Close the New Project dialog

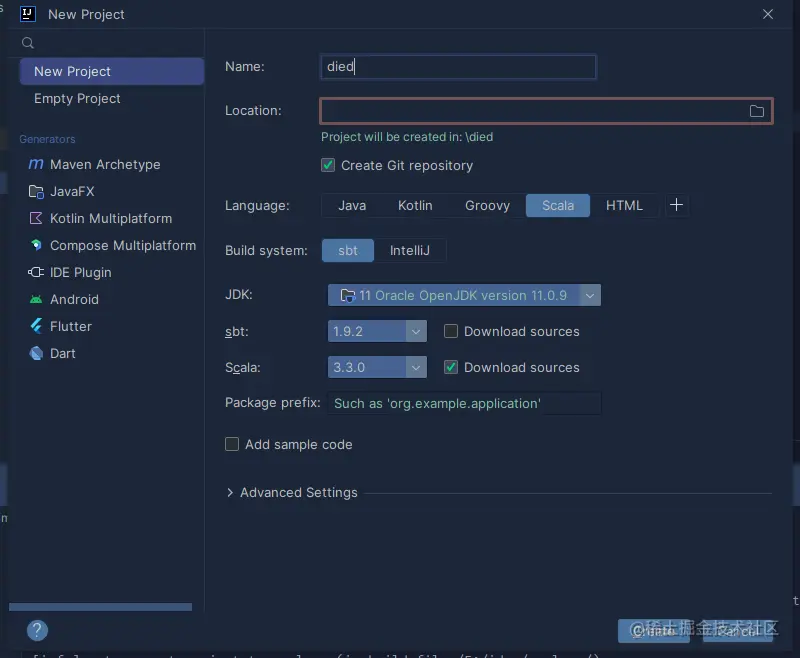pyautogui.click(x=768, y=14)
